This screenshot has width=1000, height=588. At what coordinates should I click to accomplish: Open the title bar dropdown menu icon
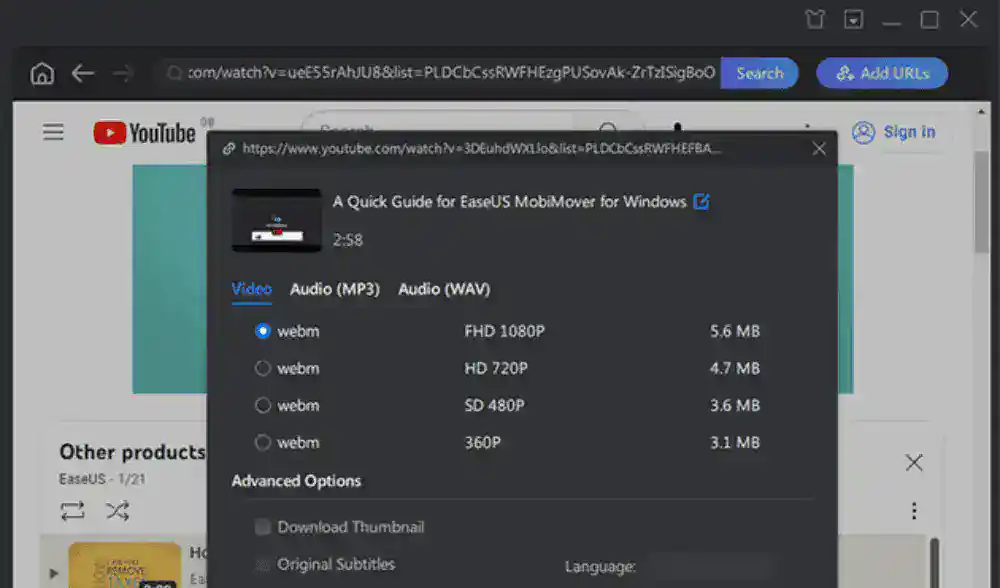click(853, 19)
